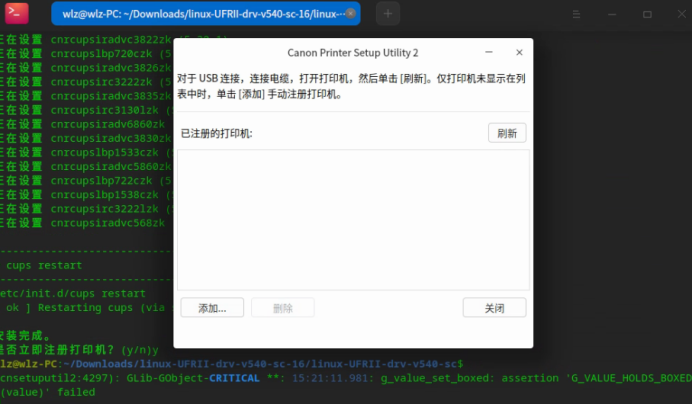Click terminal line cnrcupslbp1538czk

(86, 195)
